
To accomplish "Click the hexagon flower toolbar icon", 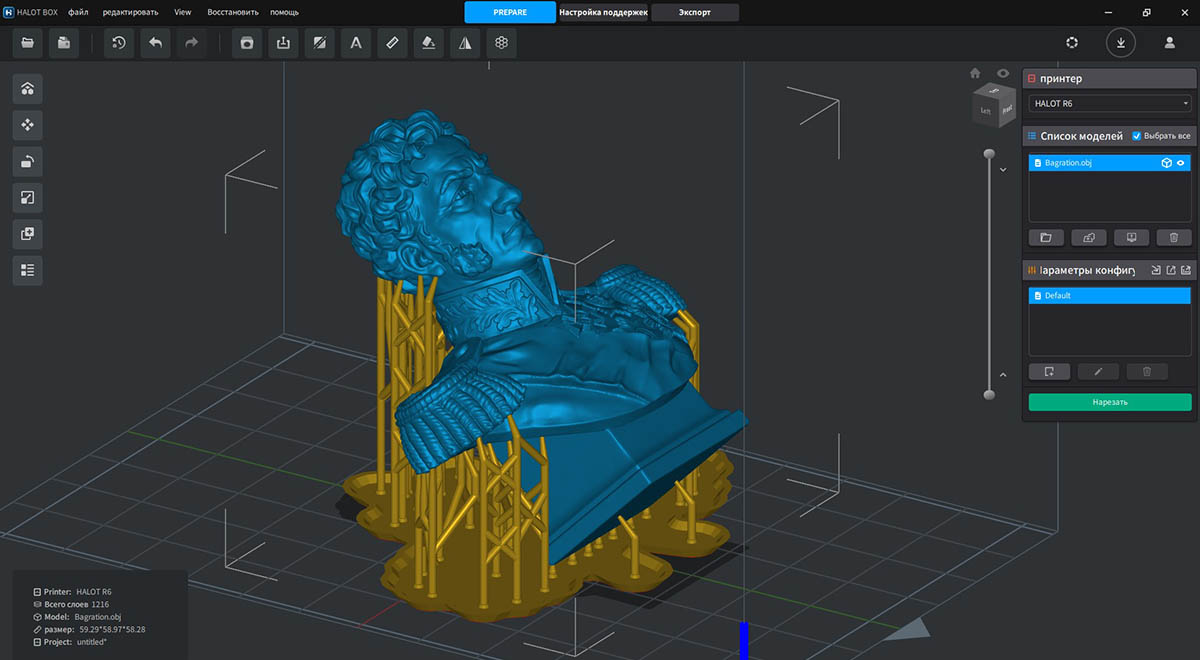I will click(502, 43).
